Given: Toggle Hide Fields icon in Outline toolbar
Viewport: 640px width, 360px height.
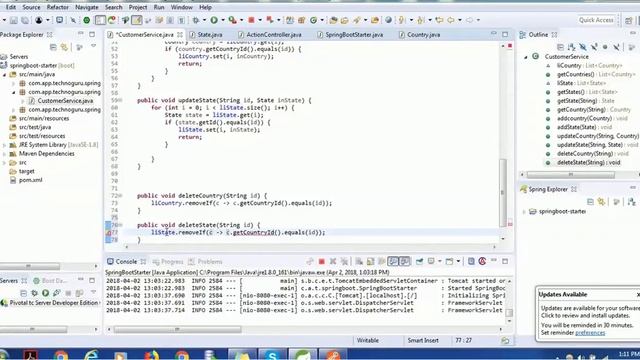Looking at the screenshot, I should point(583,47).
